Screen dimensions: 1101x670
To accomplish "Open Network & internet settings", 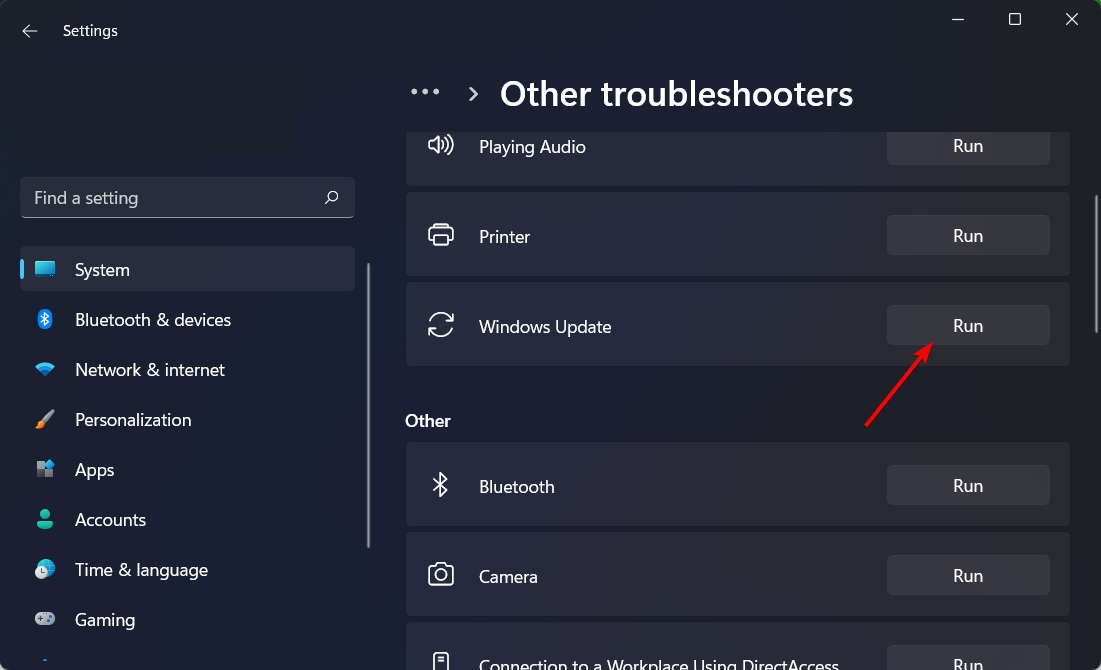I will pyautogui.click(x=187, y=369).
